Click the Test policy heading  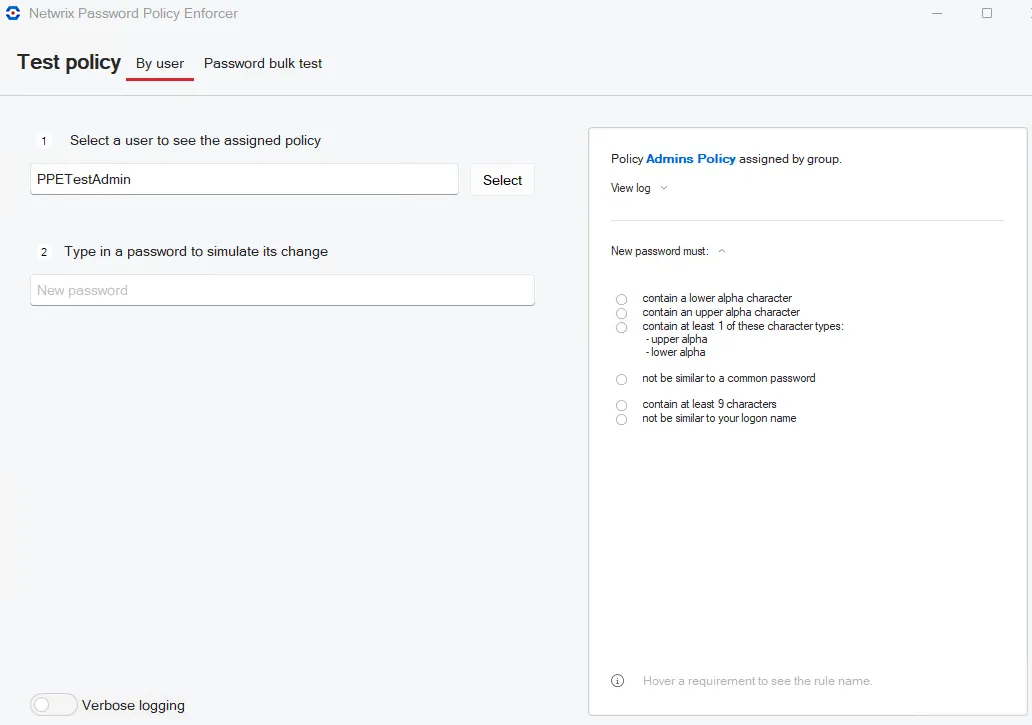coord(69,62)
